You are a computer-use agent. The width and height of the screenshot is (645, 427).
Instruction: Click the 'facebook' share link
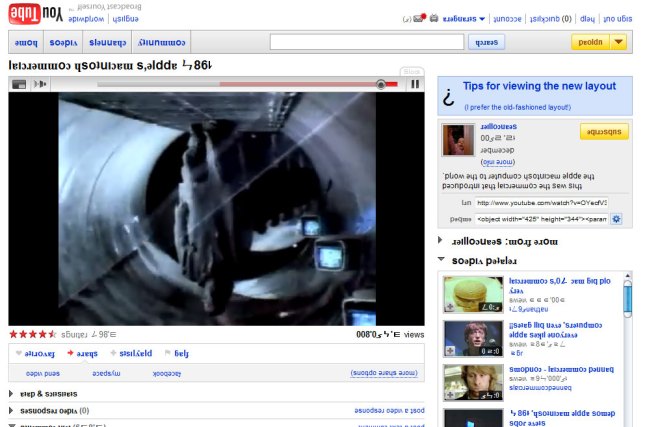pyautogui.click(x=166, y=374)
